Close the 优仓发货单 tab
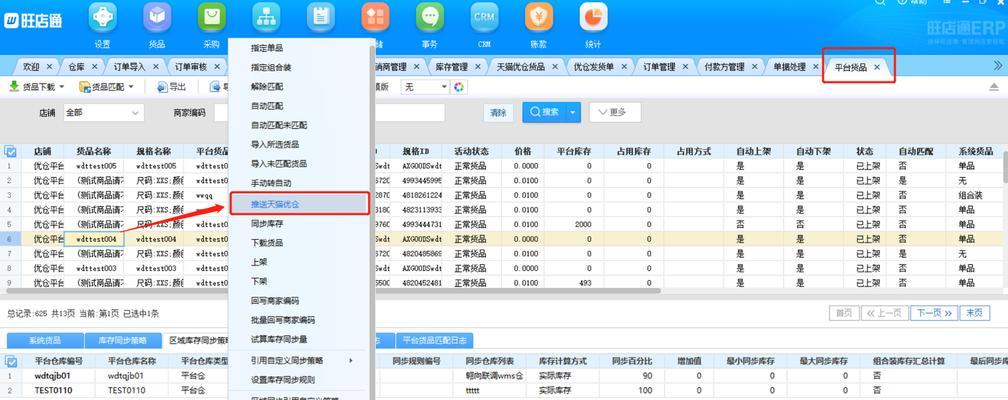 coord(624,66)
